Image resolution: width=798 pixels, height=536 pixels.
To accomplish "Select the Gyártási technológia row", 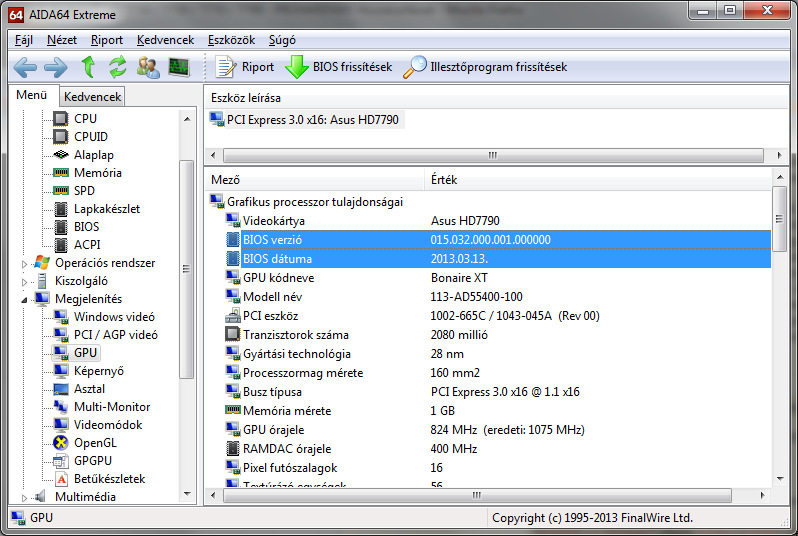I will tap(498, 354).
